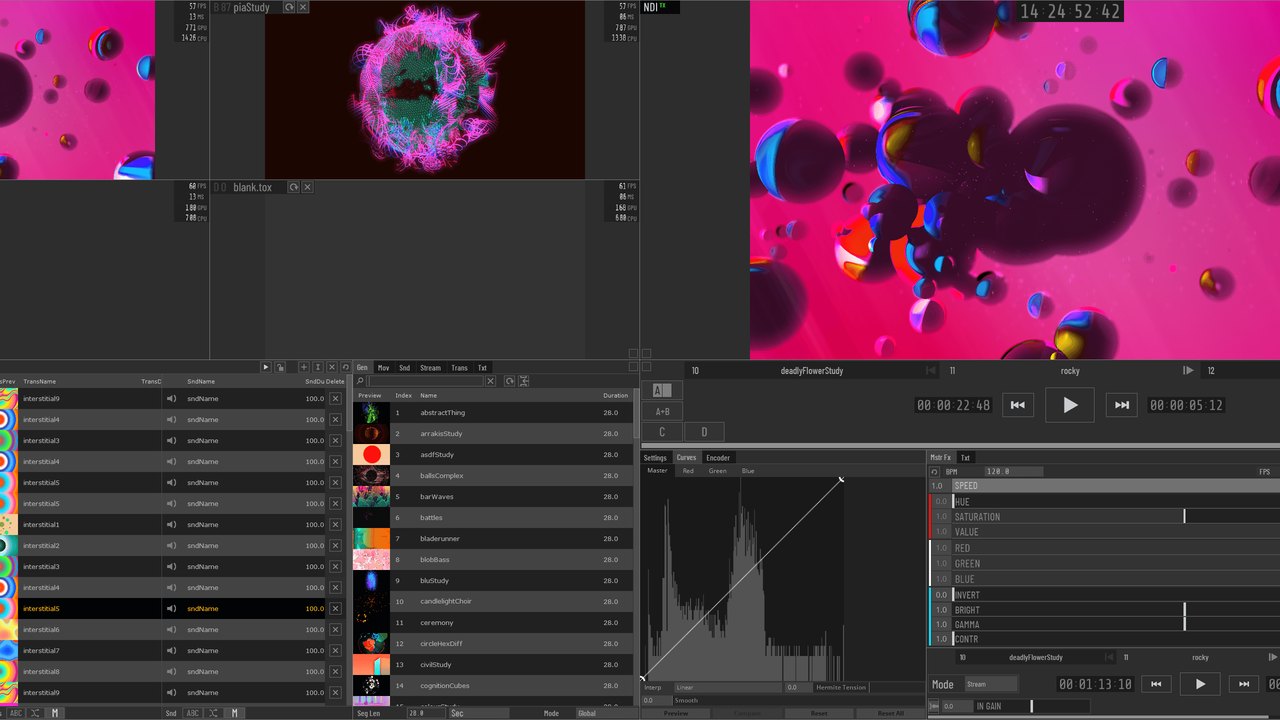
Task: Adjust the IN GAIN slider
Action: tap(1033, 706)
